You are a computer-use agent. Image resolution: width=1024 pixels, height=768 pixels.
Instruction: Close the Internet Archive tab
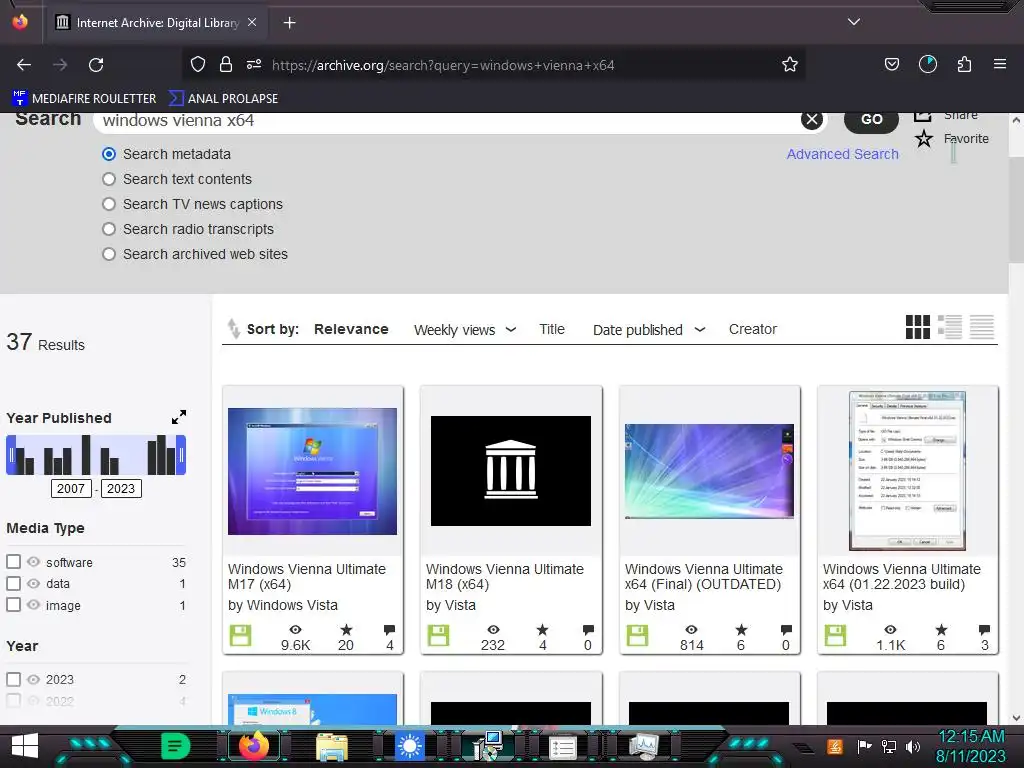tap(252, 22)
